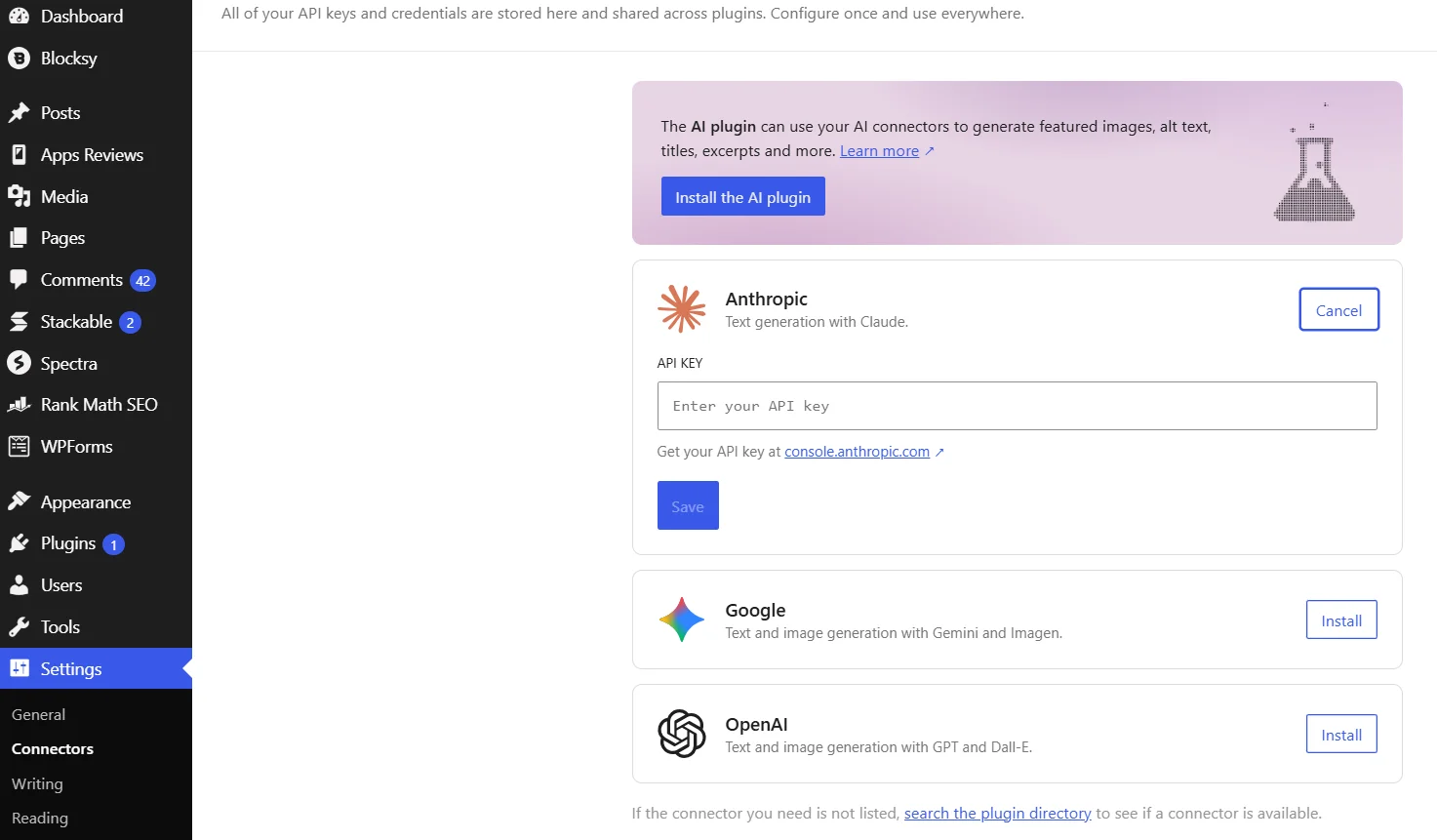Click the WPForms form icon
The image size is (1437, 840).
point(19,447)
